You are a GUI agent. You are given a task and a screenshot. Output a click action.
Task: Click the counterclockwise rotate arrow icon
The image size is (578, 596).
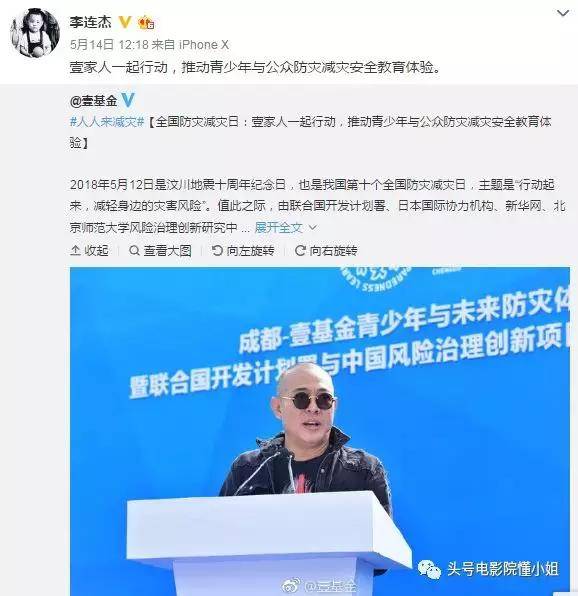[x=217, y=250]
